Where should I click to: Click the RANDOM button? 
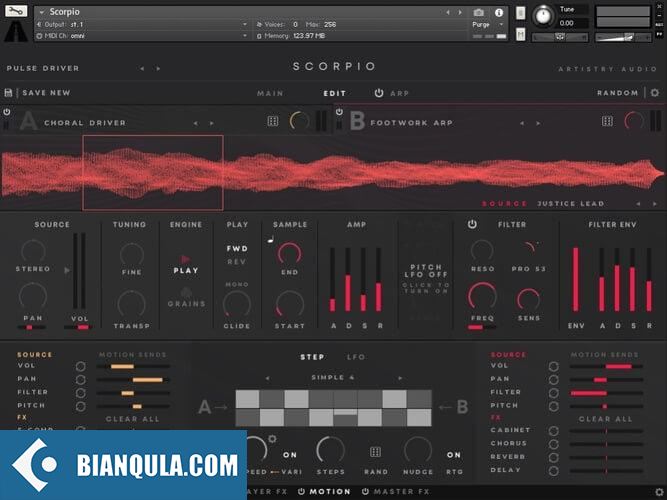click(618, 93)
